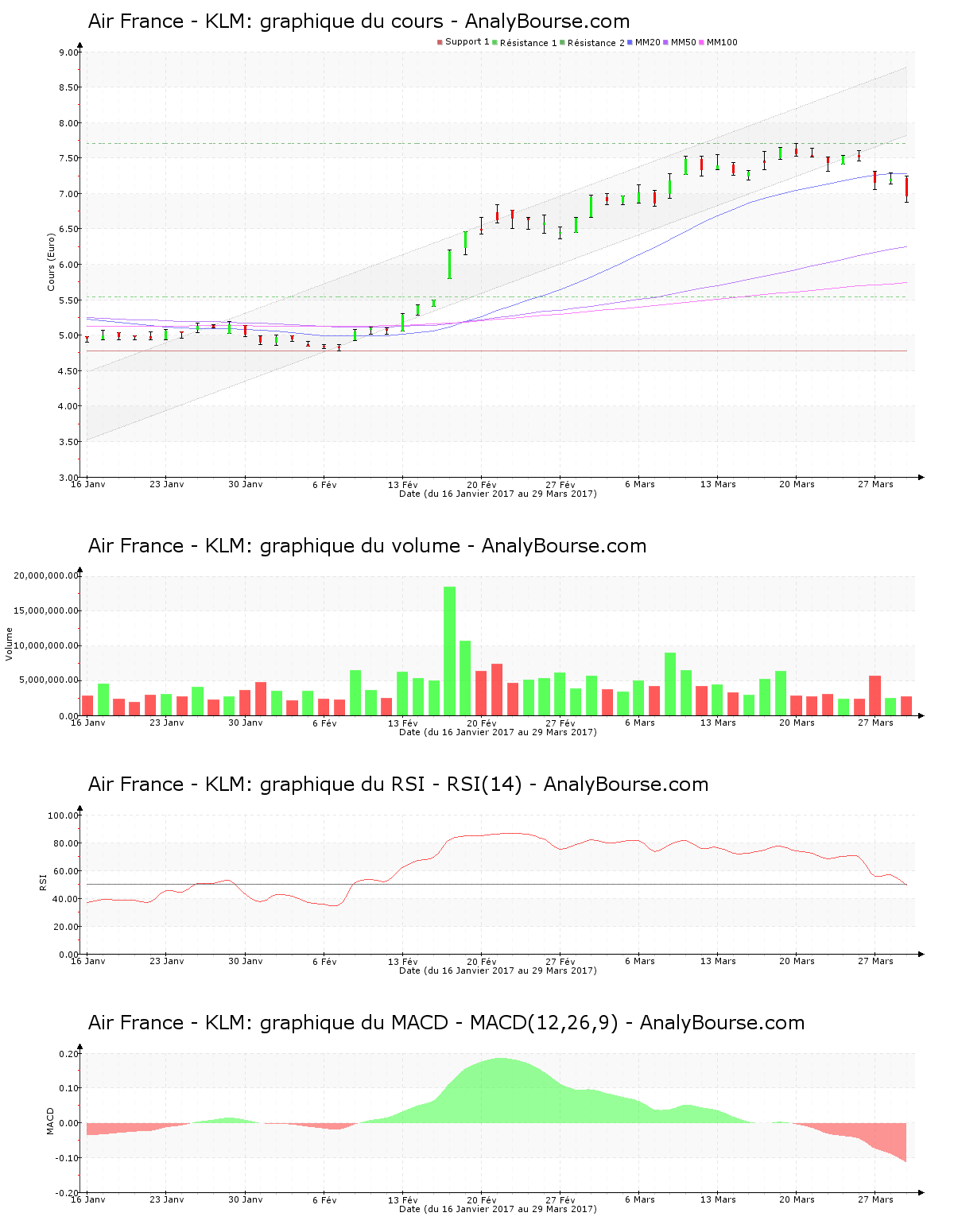The image size is (954, 1232).
Task: Click the tallest green volume bar
Action: (450, 651)
